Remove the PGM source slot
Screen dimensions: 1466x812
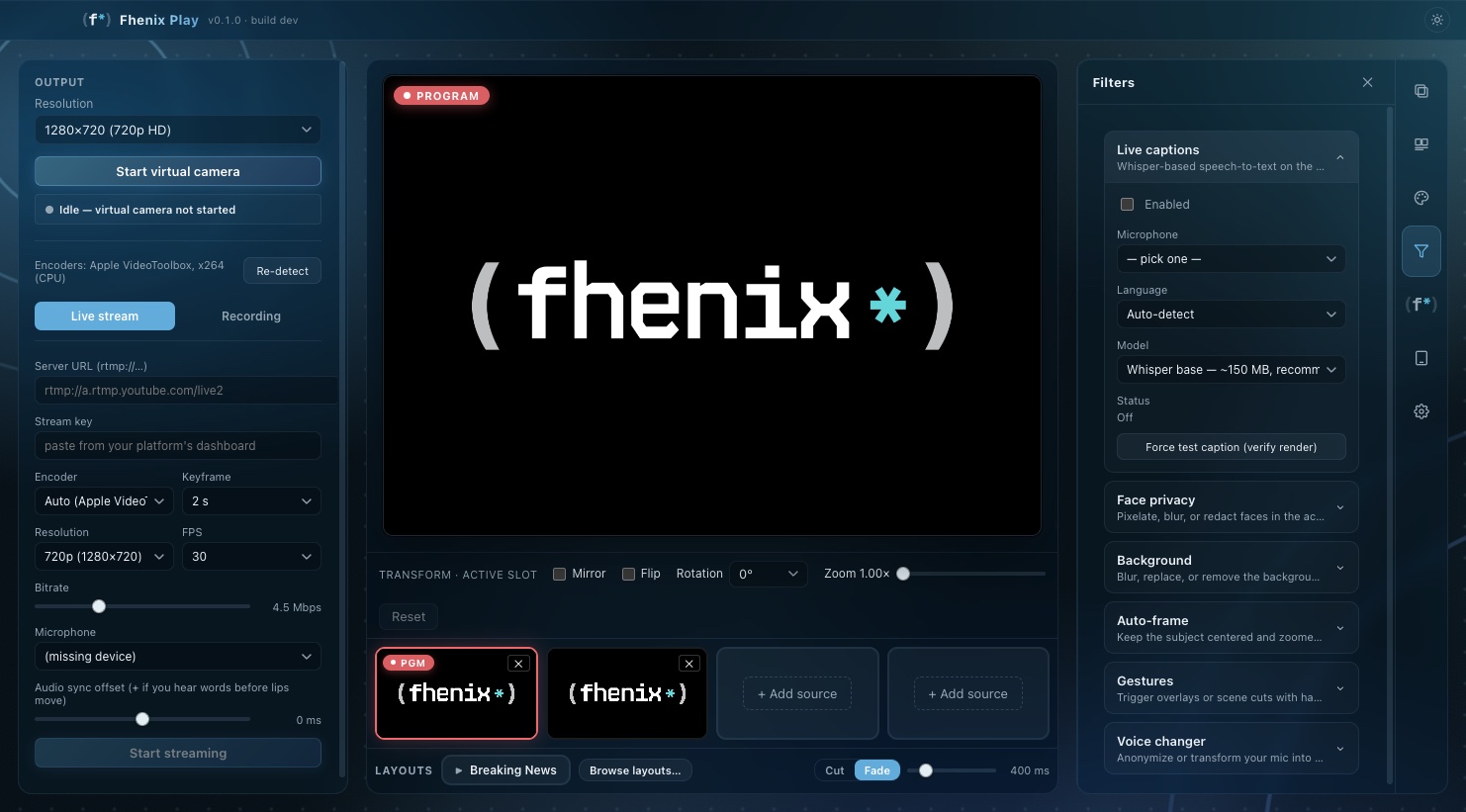(518, 664)
